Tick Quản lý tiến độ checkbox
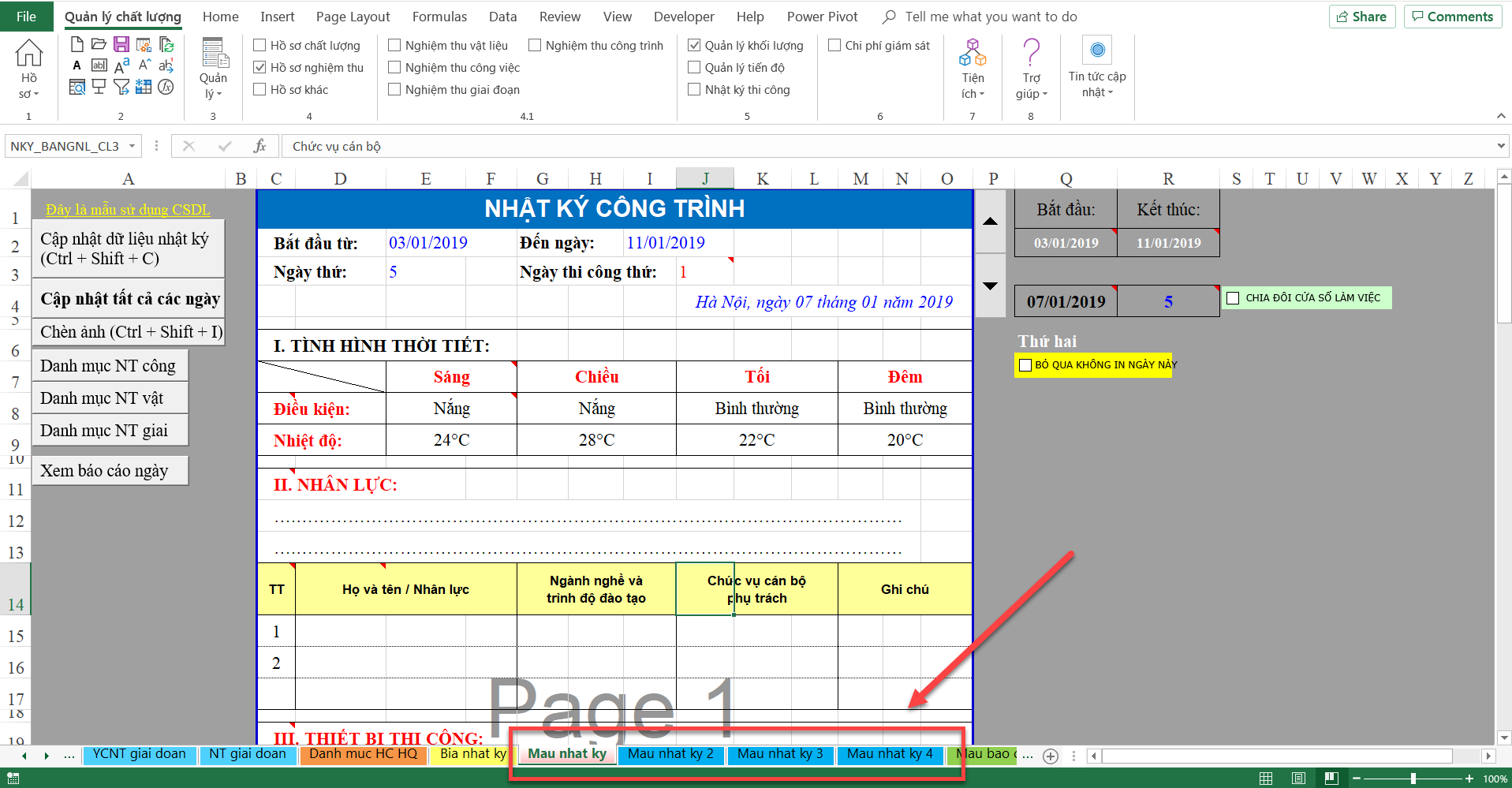 click(694, 68)
